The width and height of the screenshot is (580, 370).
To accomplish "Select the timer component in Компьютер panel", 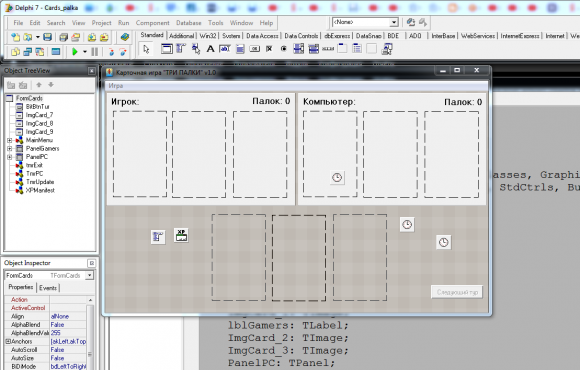I will [x=337, y=178].
